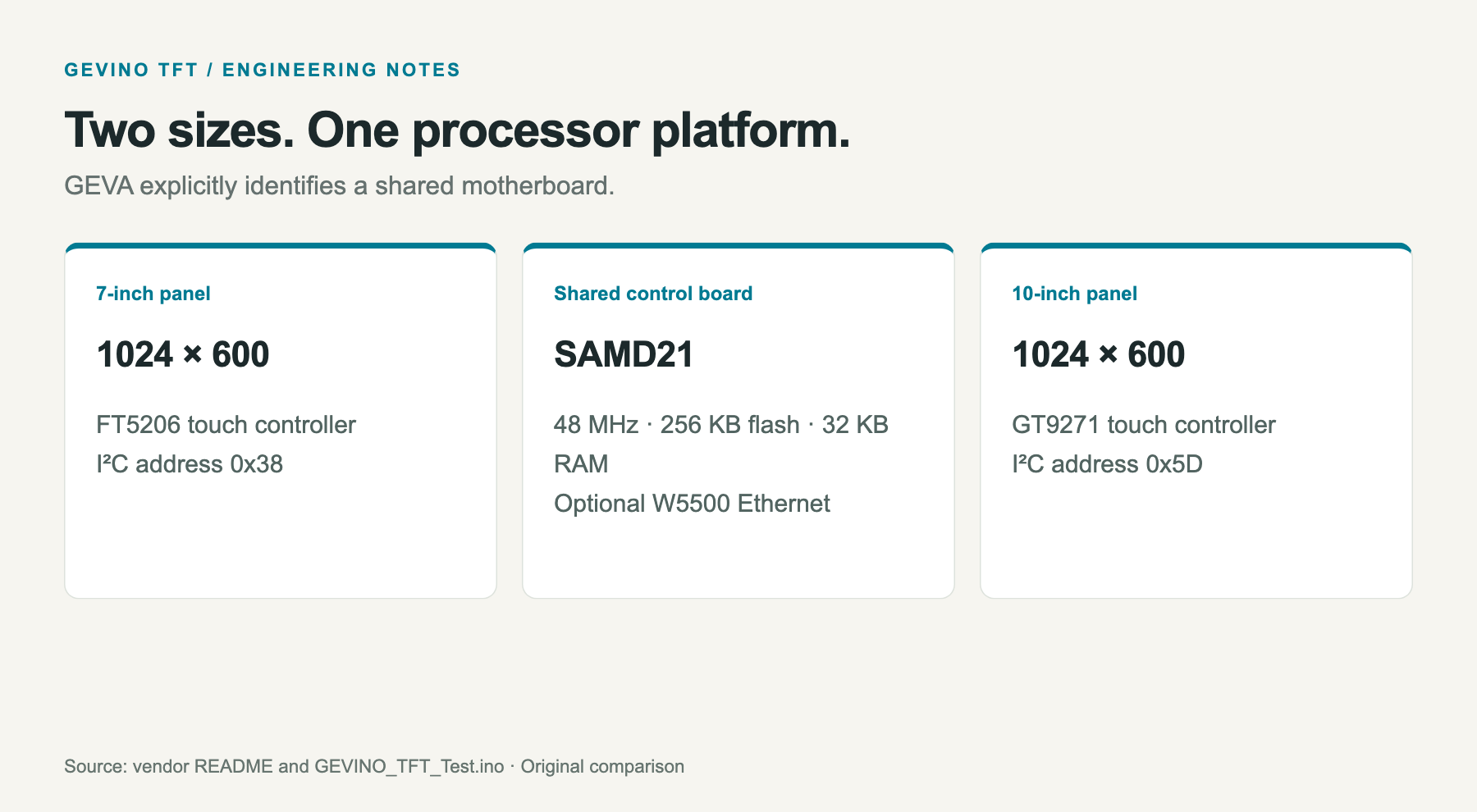This screenshot has width=1477, height=812.
Task: Click the teal top border of middle card
Action: (738, 245)
